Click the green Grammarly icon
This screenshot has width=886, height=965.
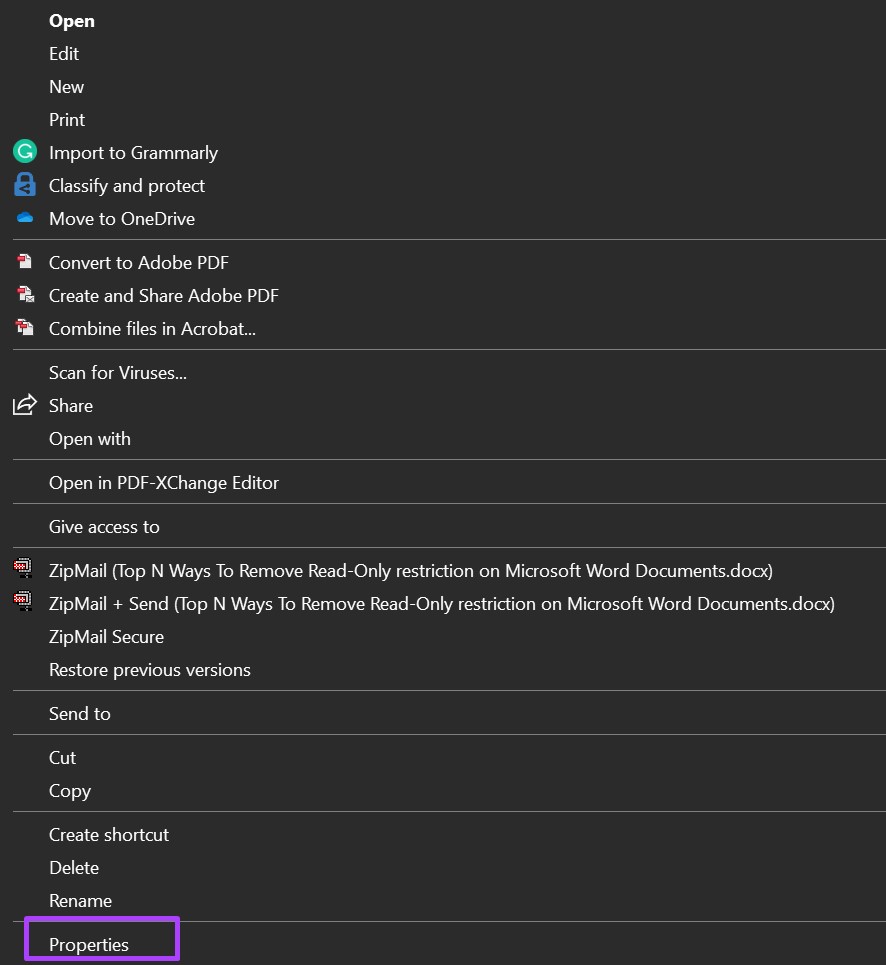[x=25, y=151]
